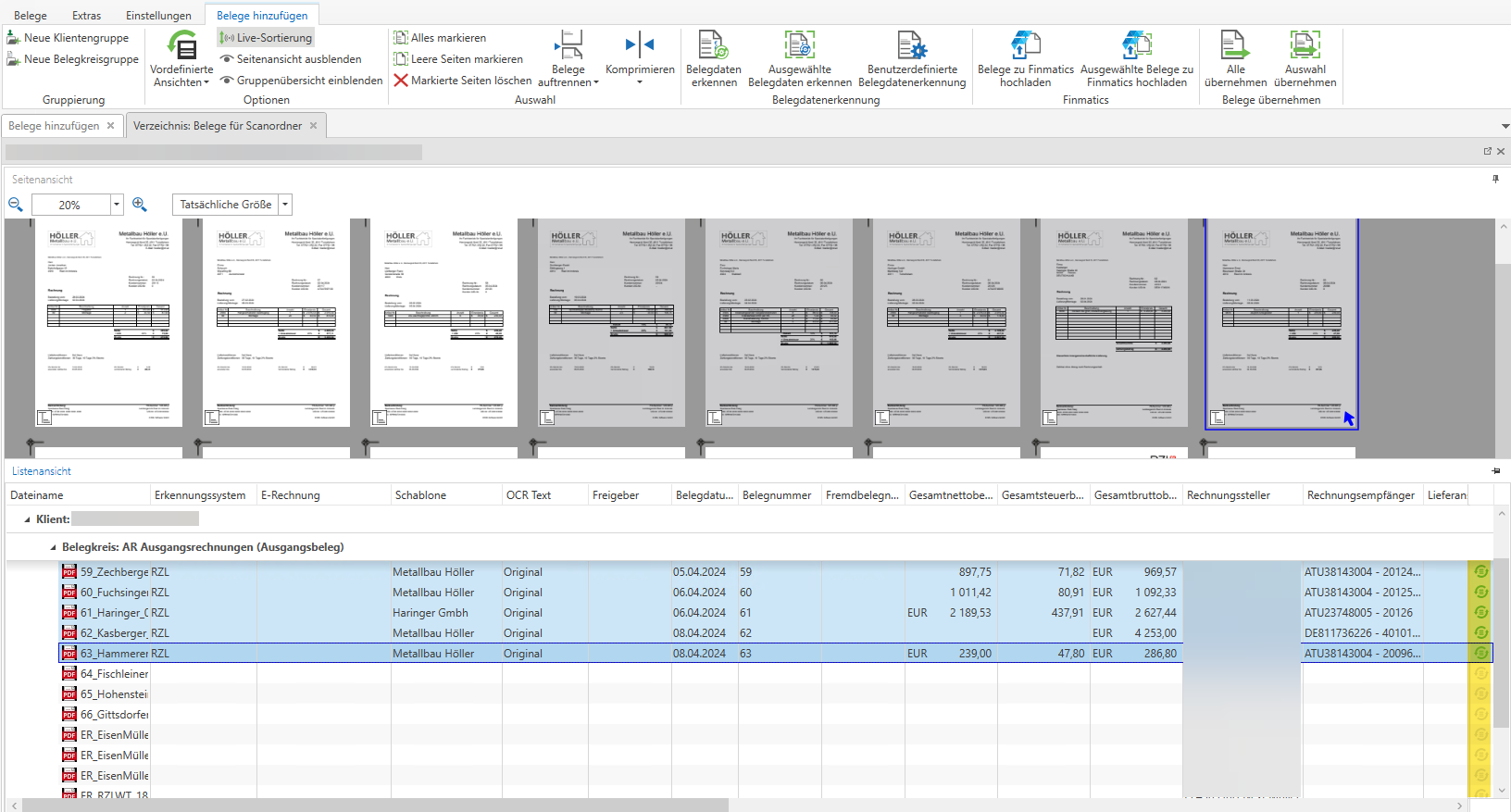Click the Belegdaten erkennen icon
The width and height of the screenshot is (1511, 812).
click(x=713, y=45)
